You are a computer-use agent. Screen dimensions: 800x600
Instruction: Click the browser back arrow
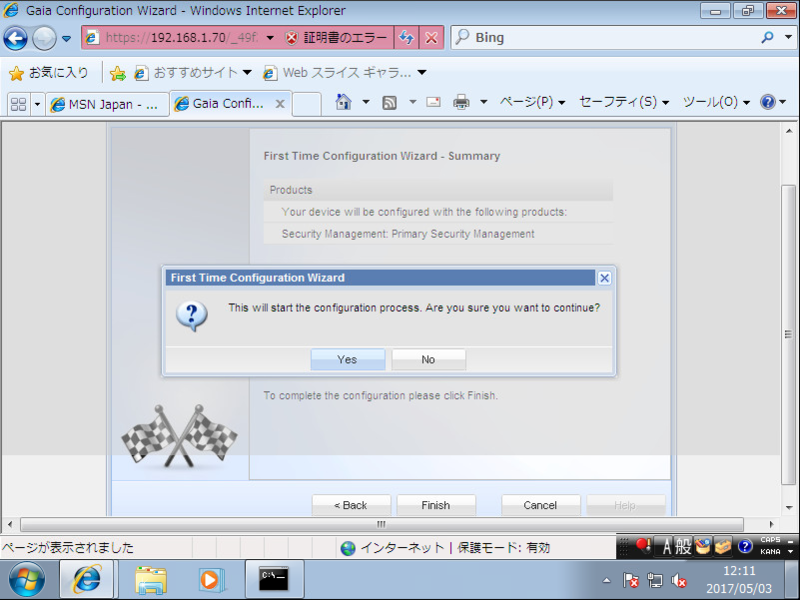tap(15, 38)
